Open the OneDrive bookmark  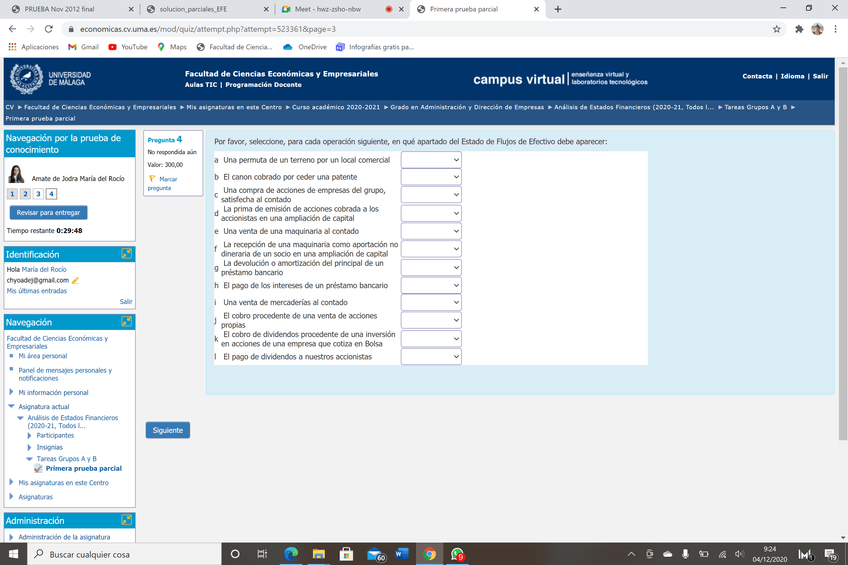tap(305, 47)
